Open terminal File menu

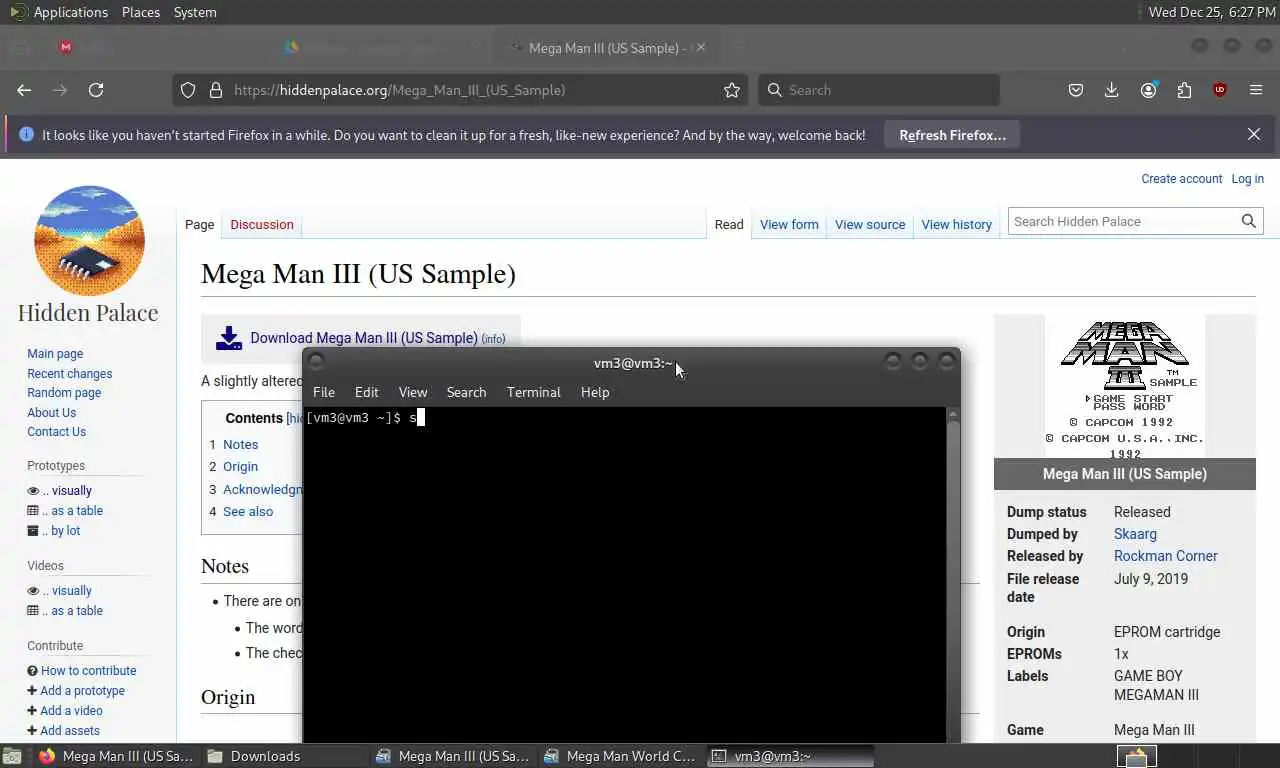[x=324, y=392]
